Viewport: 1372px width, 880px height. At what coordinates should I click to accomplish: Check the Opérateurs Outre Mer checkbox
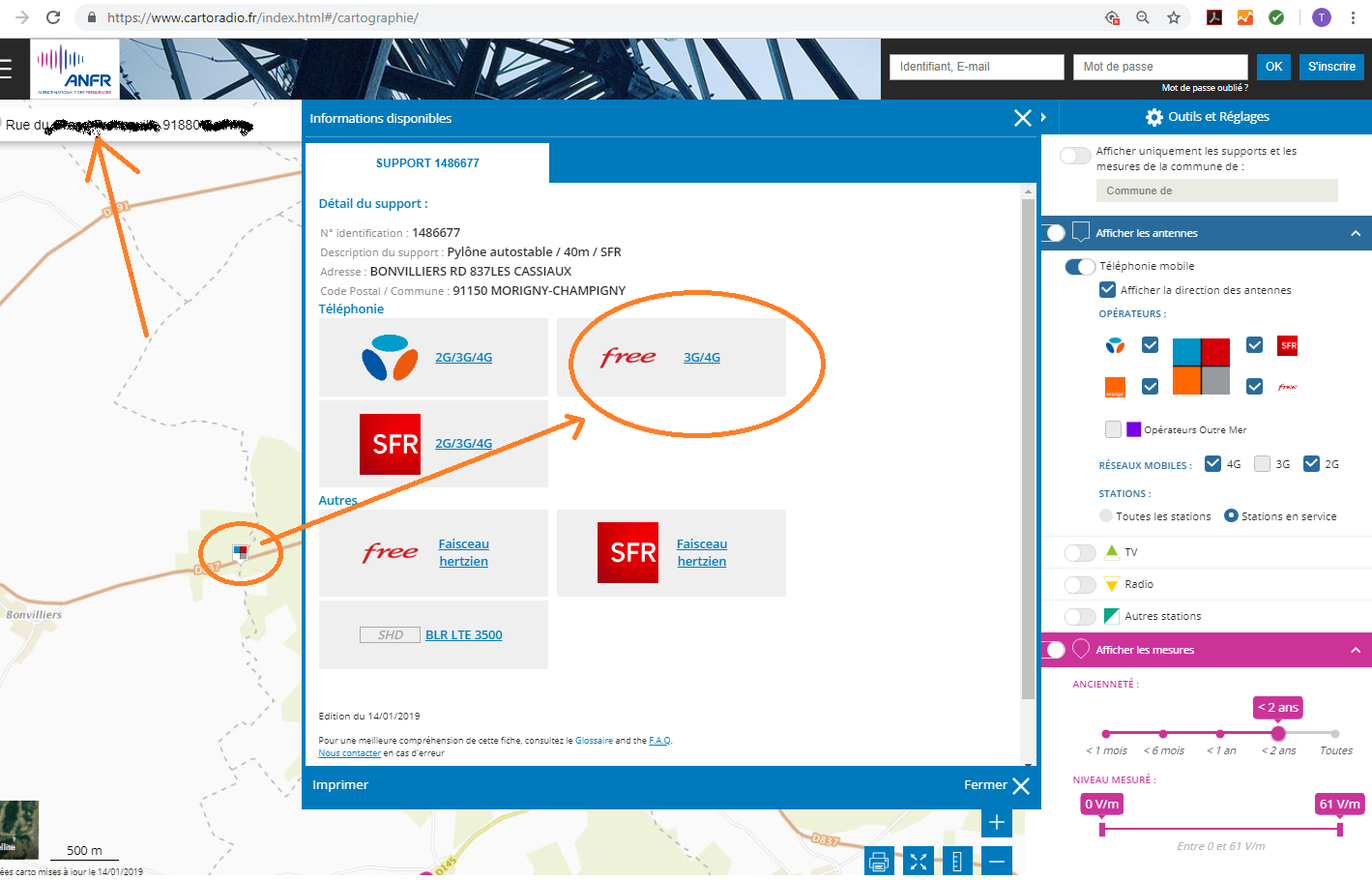(1113, 429)
